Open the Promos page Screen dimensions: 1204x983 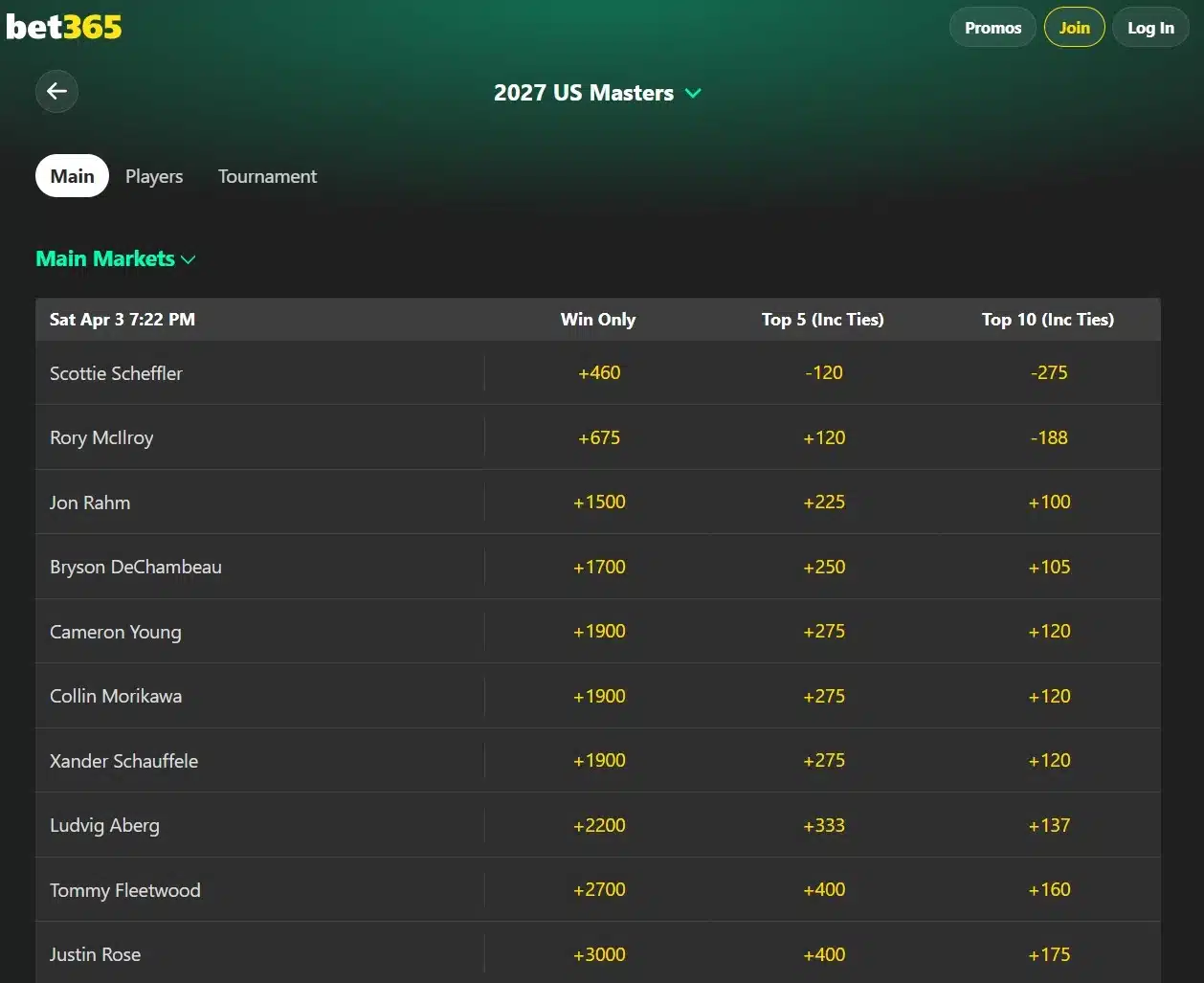coord(992,28)
